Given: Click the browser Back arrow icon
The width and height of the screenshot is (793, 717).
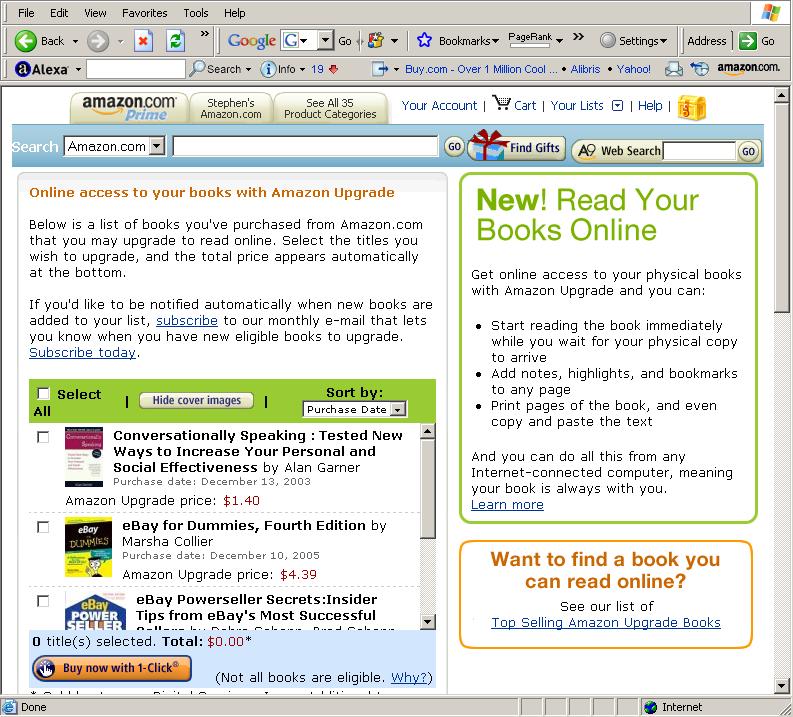Looking at the screenshot, I should click(25, 41).
